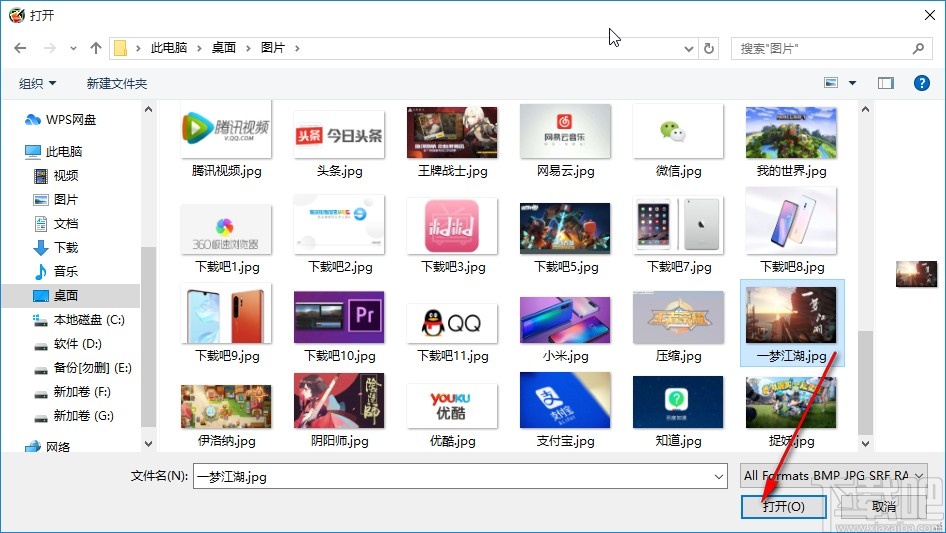Open the view options dropdown arrow
Viewport: 946px width, 533px height.
[x=852, y=83]
